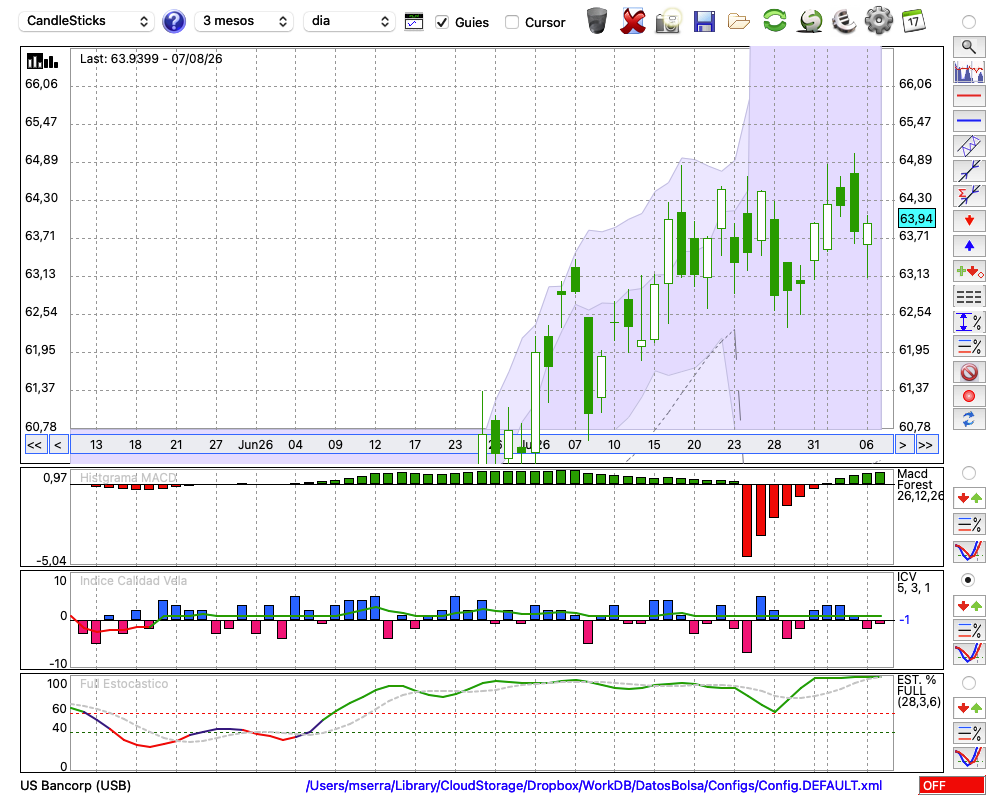Click the blue question mark help icon
Screen dimensions: 1000x800
coord(173,22)
